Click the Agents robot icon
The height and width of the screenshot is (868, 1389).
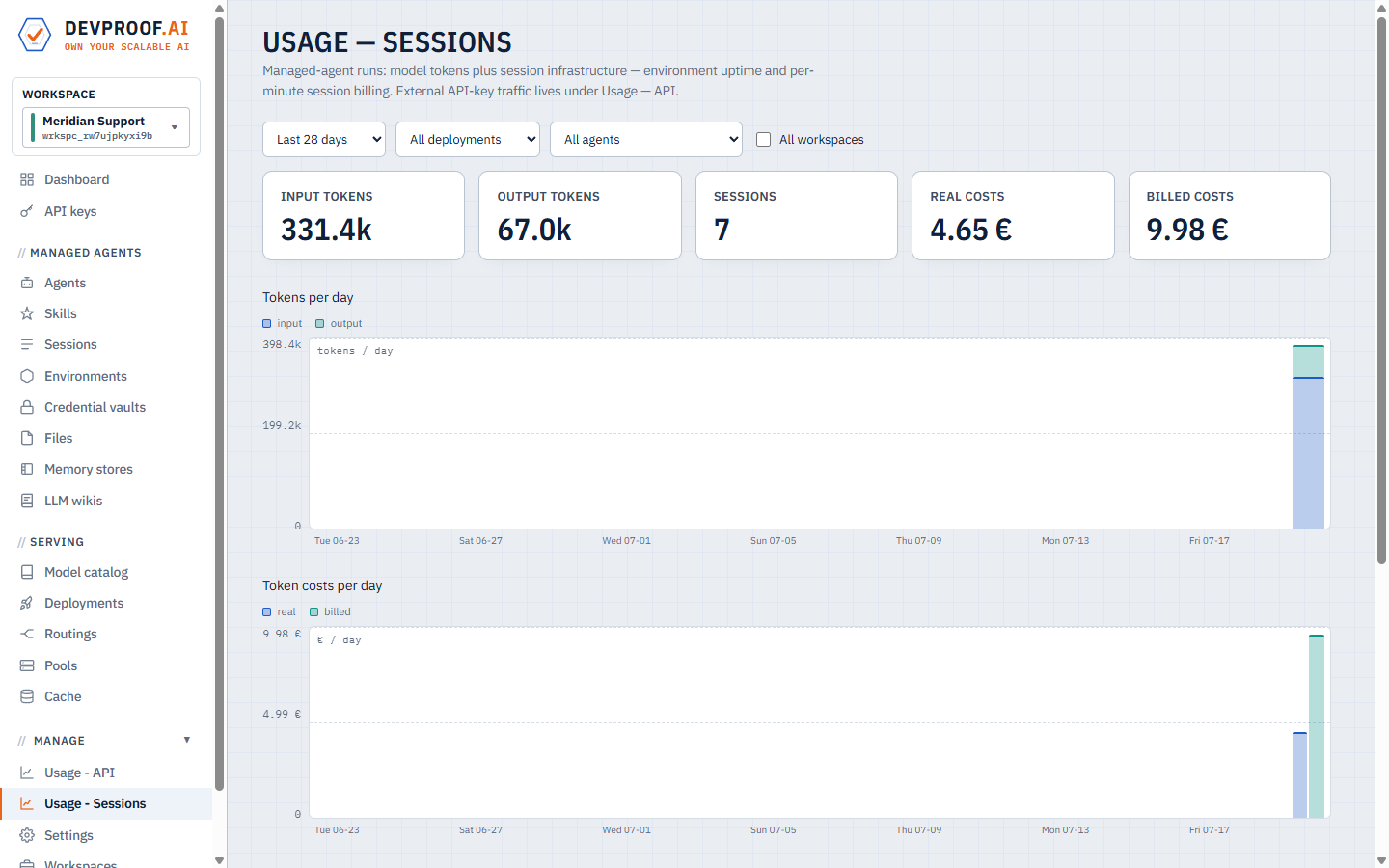pos(27,283)
